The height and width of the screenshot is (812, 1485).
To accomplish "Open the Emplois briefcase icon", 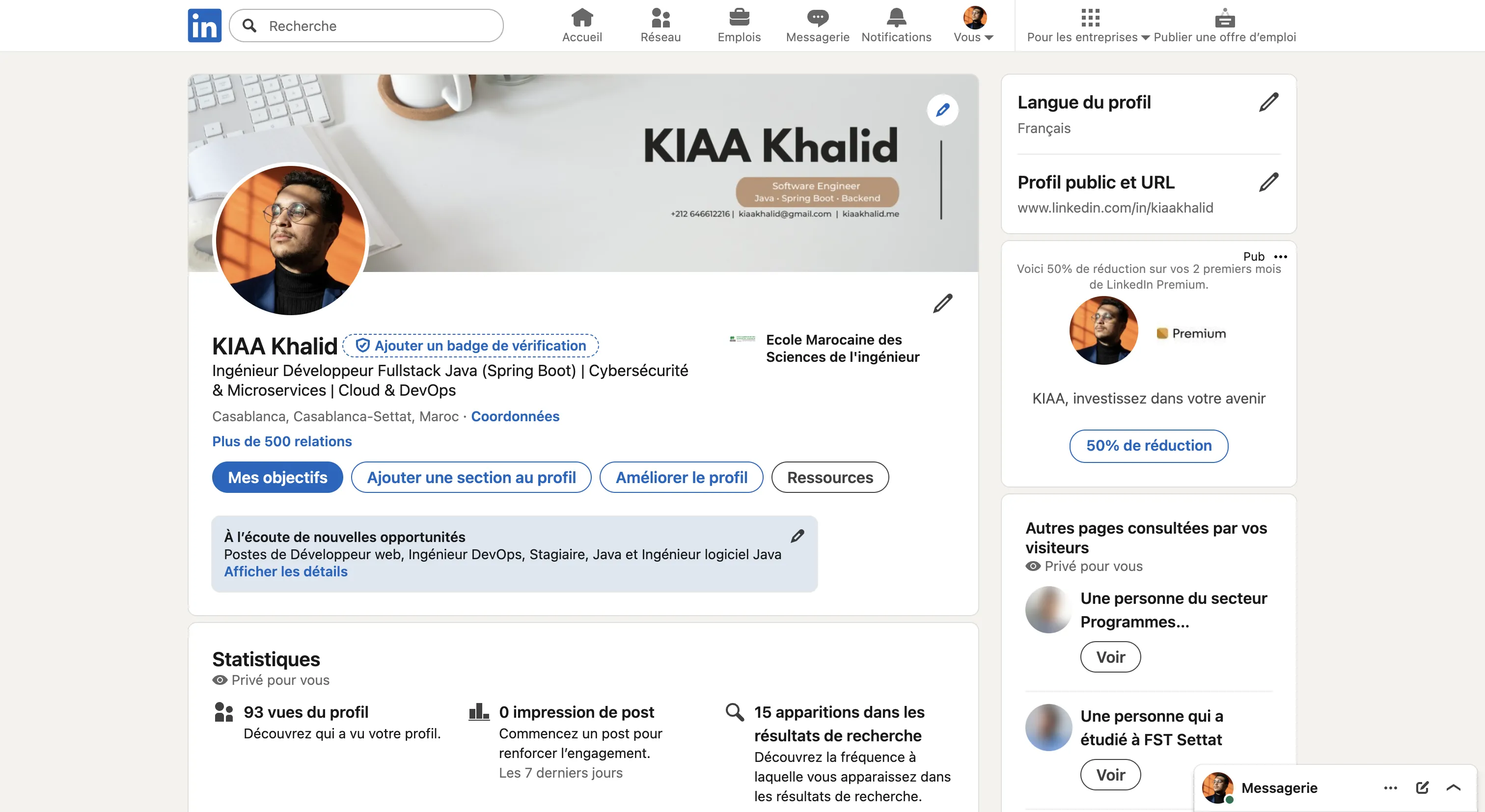I will 739,19.
